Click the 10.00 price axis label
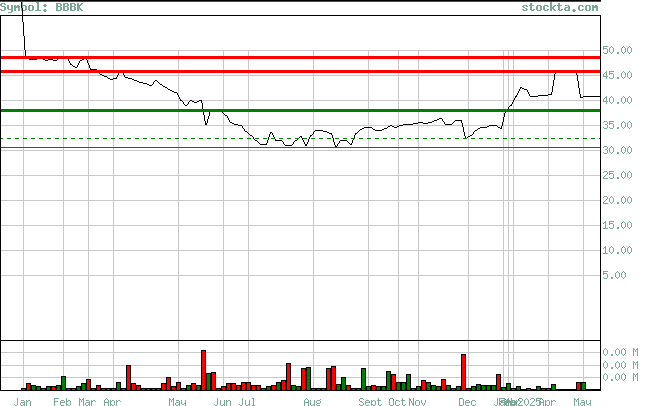This screenshot has height=406, width=655. pos(617,251)
